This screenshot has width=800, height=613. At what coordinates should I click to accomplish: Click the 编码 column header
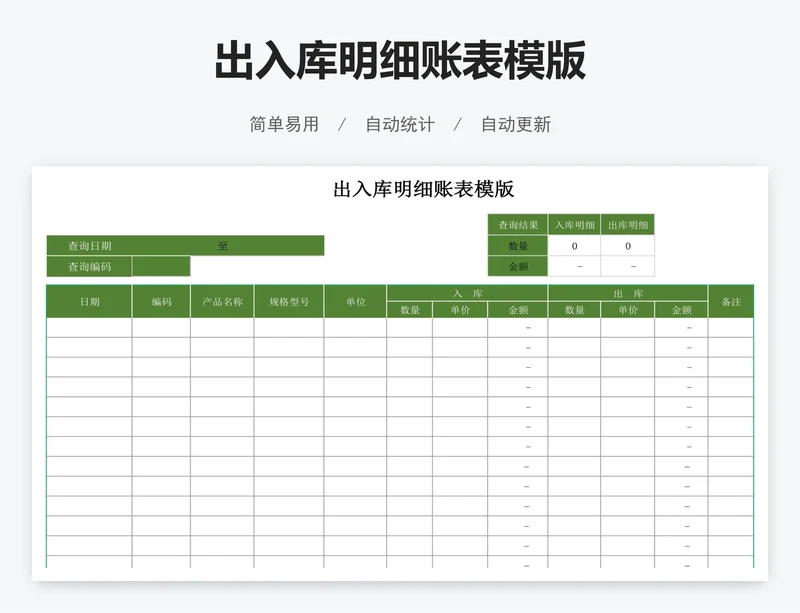coord(161,301)
